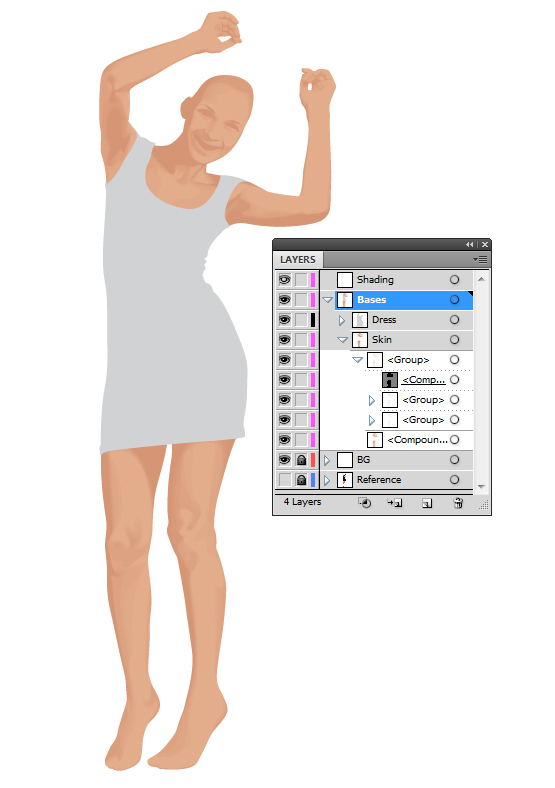This screenshot has width=555, height=788.
Task: Select the Skin sublayer name
Action: (382, 340)
